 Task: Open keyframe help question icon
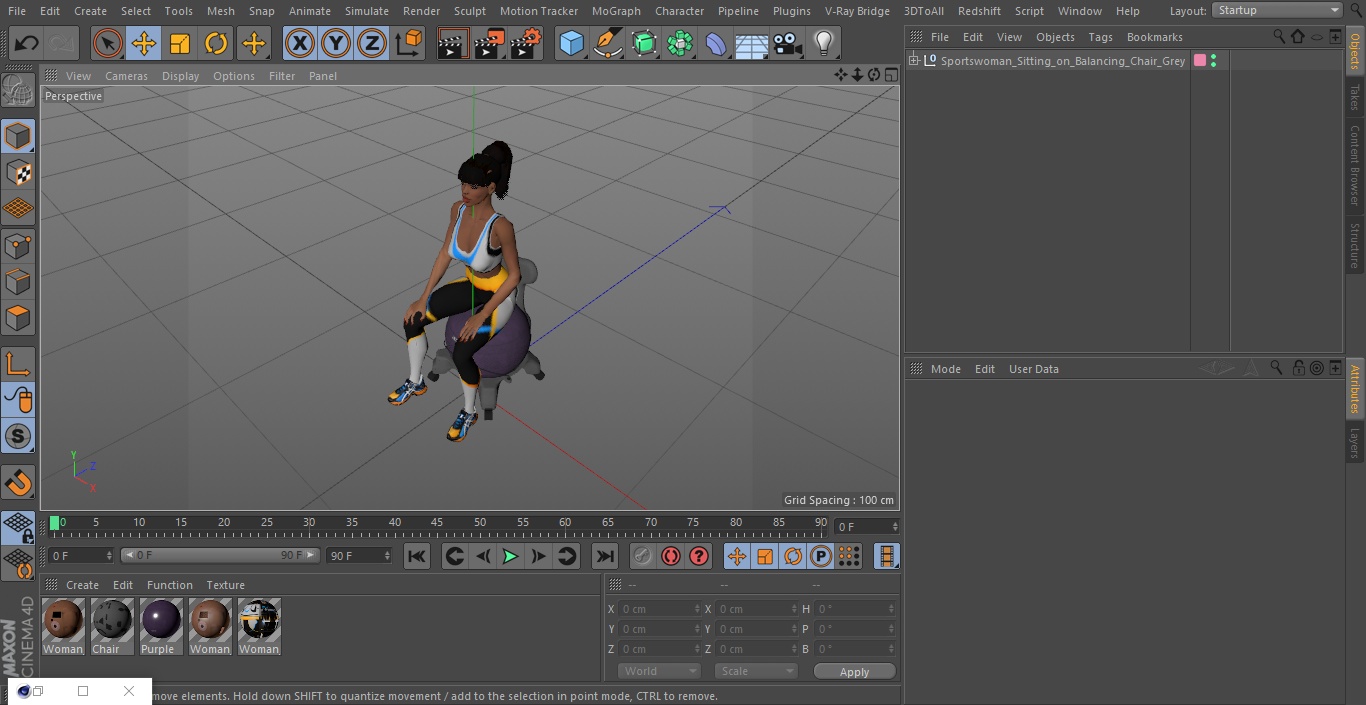click(699, 557)
